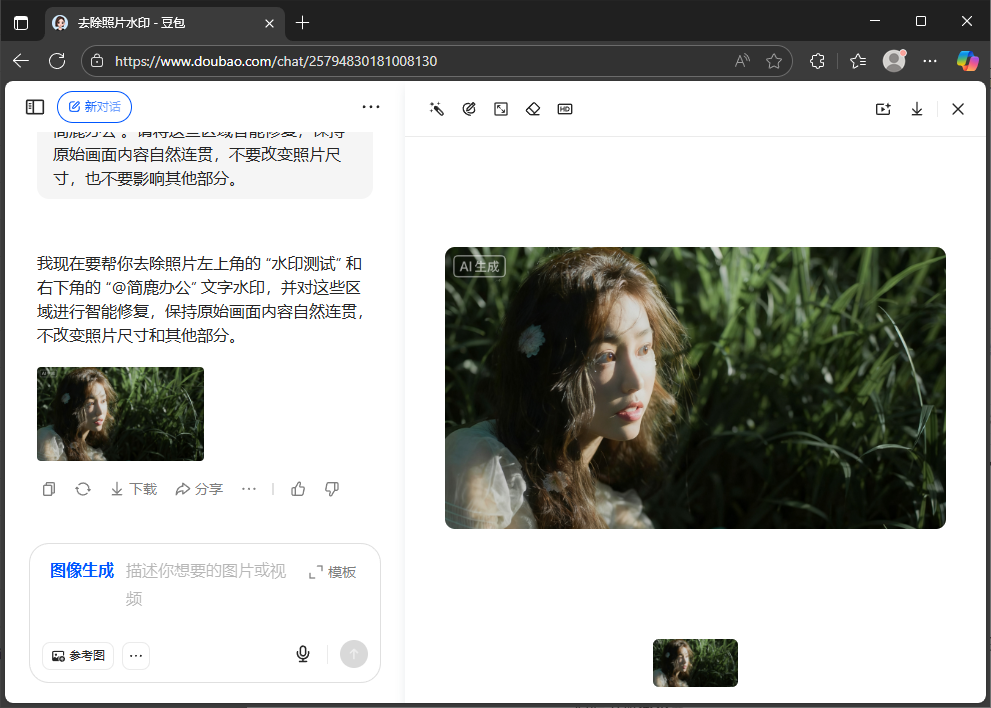Viewport: 991px width, 708px height.
Task: Open extra options beside 参考图
Action: click(136, 655)
